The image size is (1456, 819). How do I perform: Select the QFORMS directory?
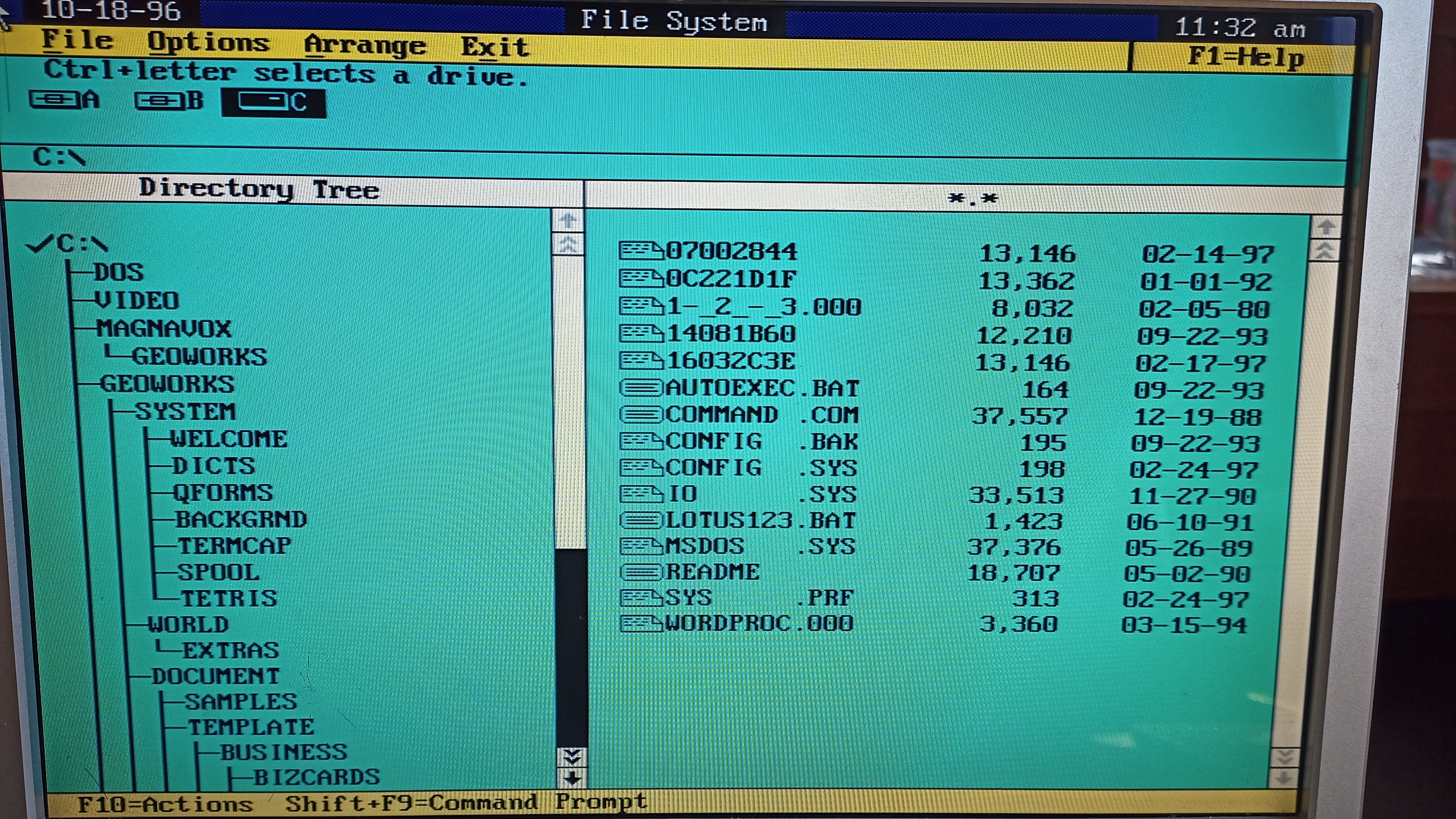[223, 493]
